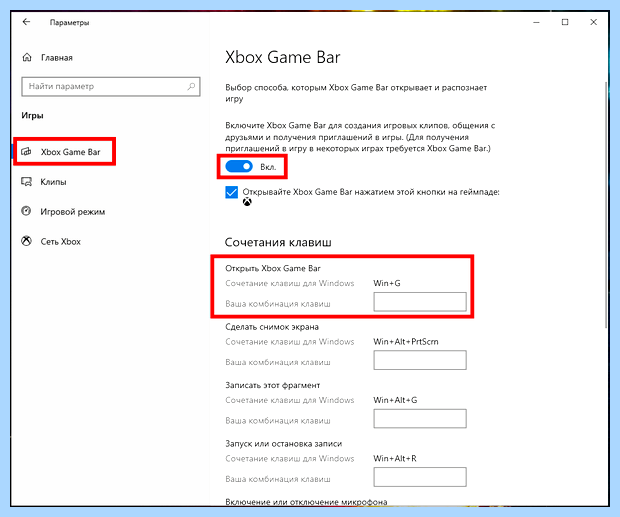
Task: Click the Записать этот фрагмент label
Action: 272,385
